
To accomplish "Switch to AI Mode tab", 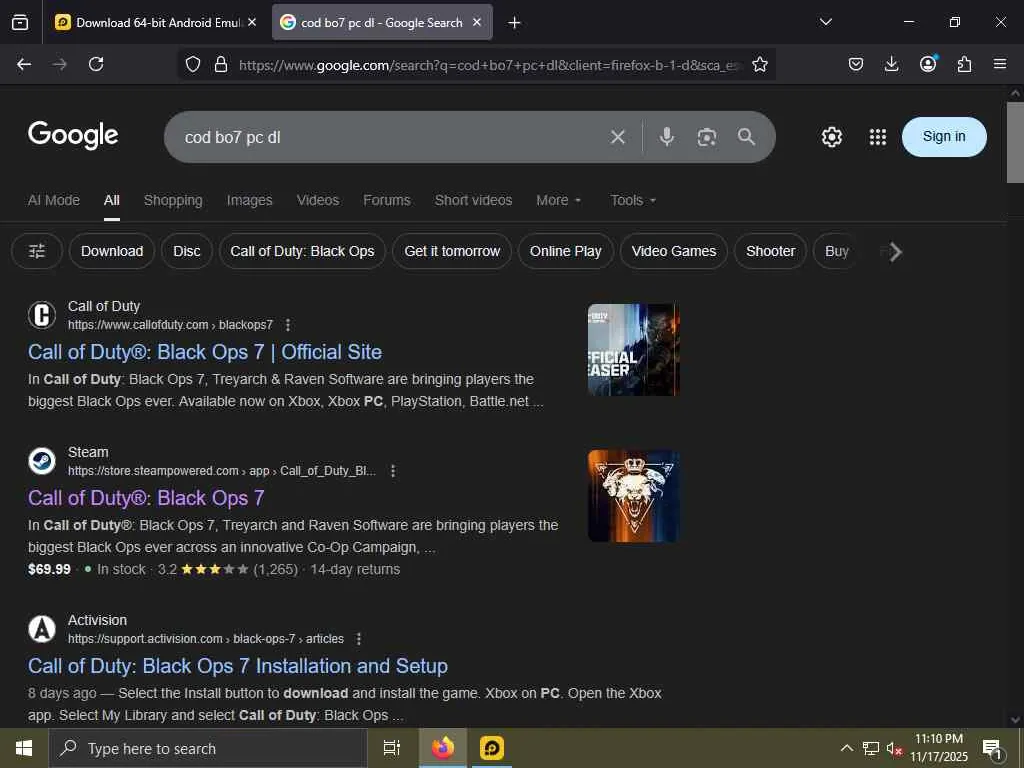I will pyautogui.click(x=54, y=200).
